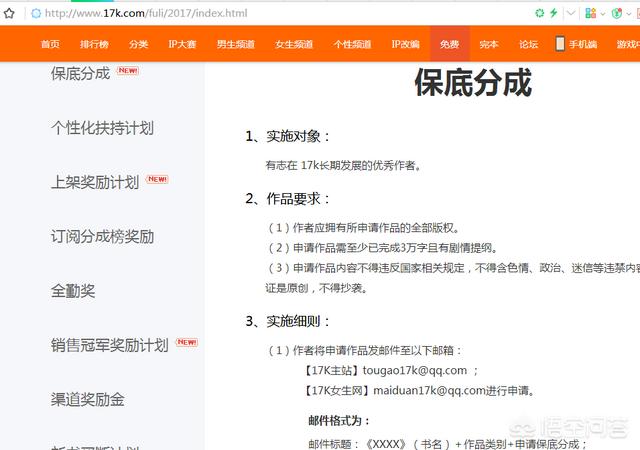Click the site icon before the URL

coord(36,13)
